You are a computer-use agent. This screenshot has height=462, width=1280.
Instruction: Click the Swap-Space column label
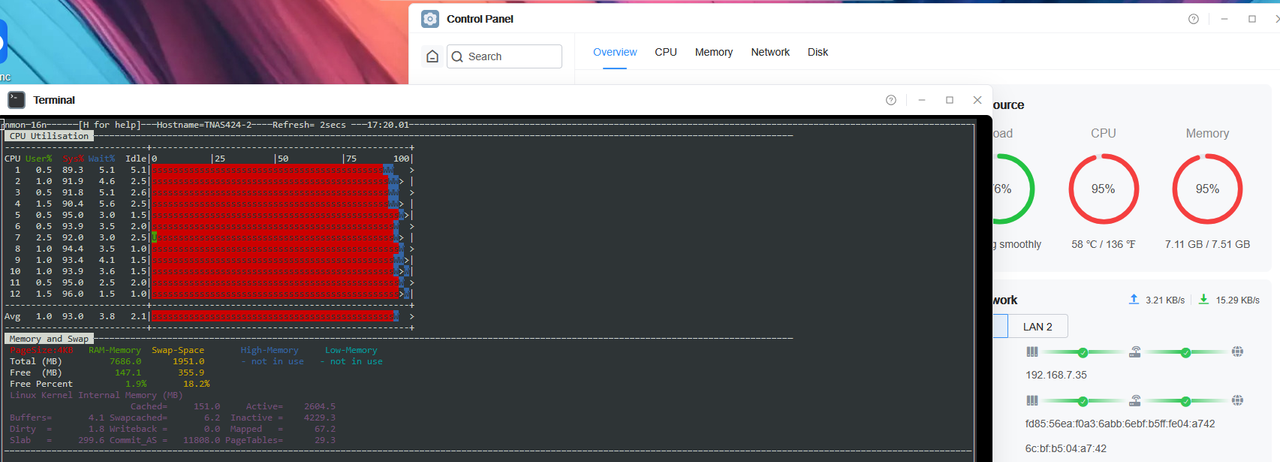click(x=178, y=350)
